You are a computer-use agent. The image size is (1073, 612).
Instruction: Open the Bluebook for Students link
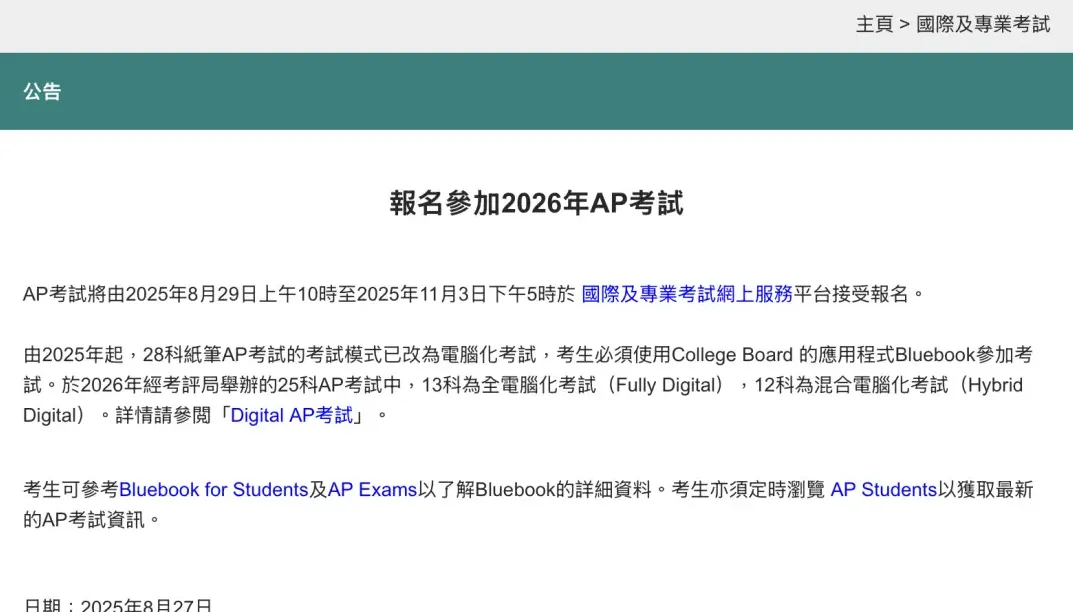point(214,490)
